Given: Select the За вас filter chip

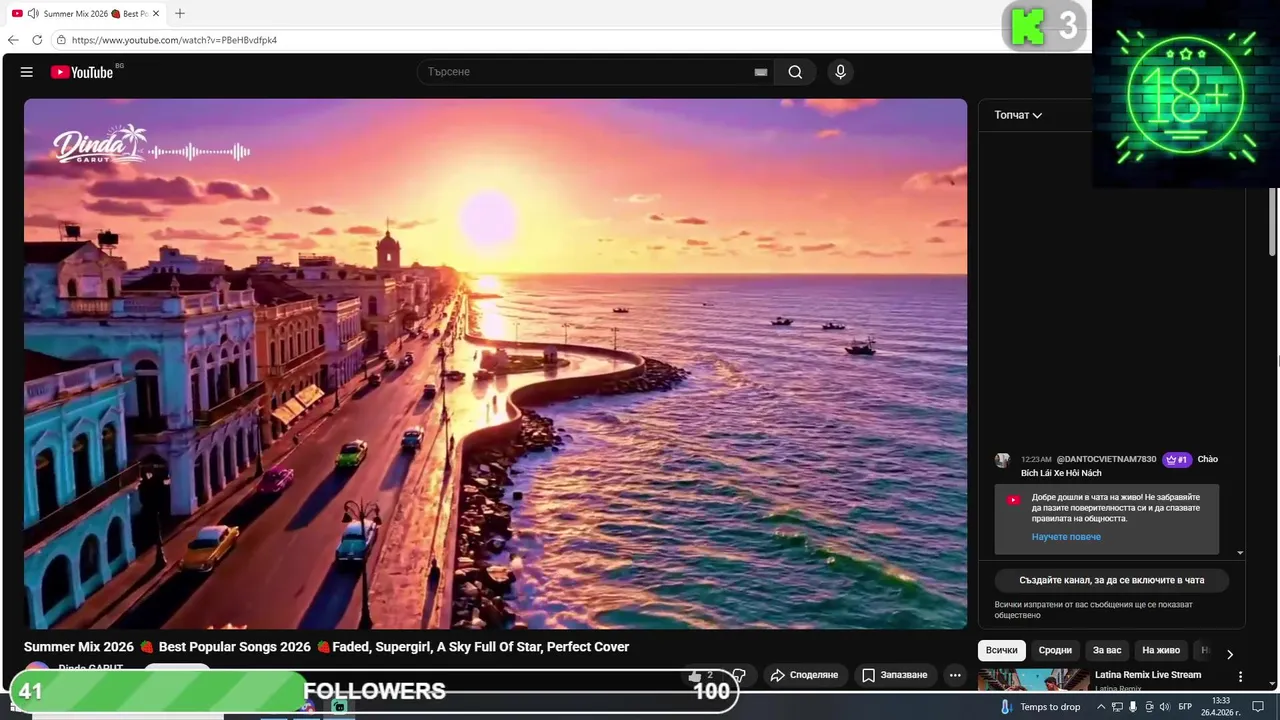Looking at the screenshot, I should (x=1107, y=650).
